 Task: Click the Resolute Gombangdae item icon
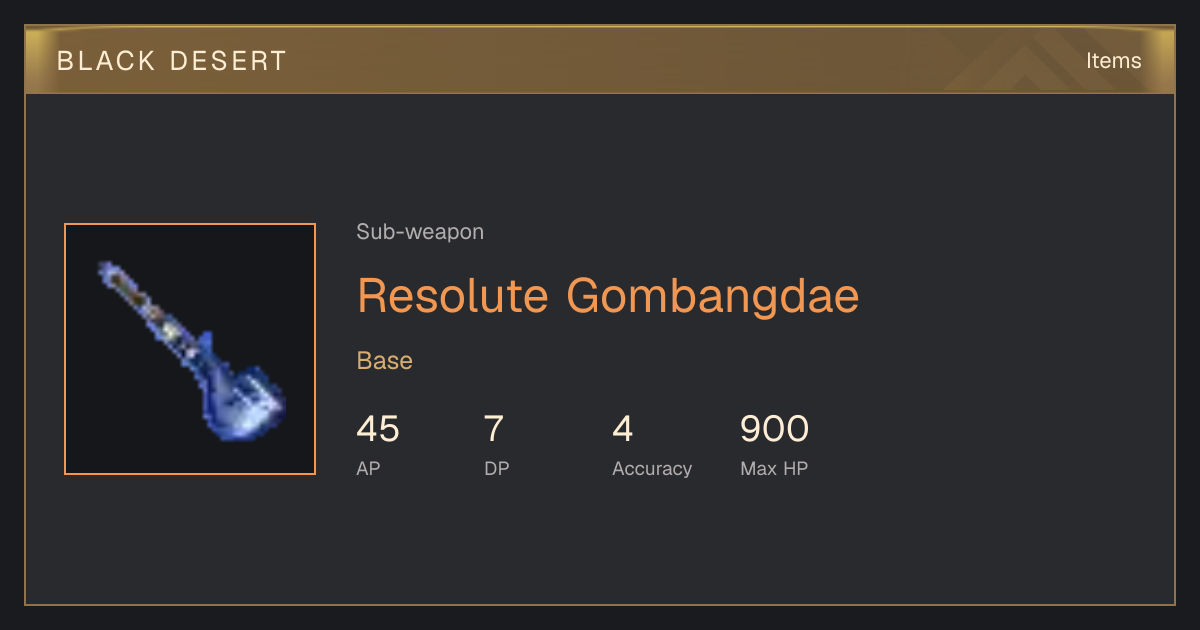point(190,349)
